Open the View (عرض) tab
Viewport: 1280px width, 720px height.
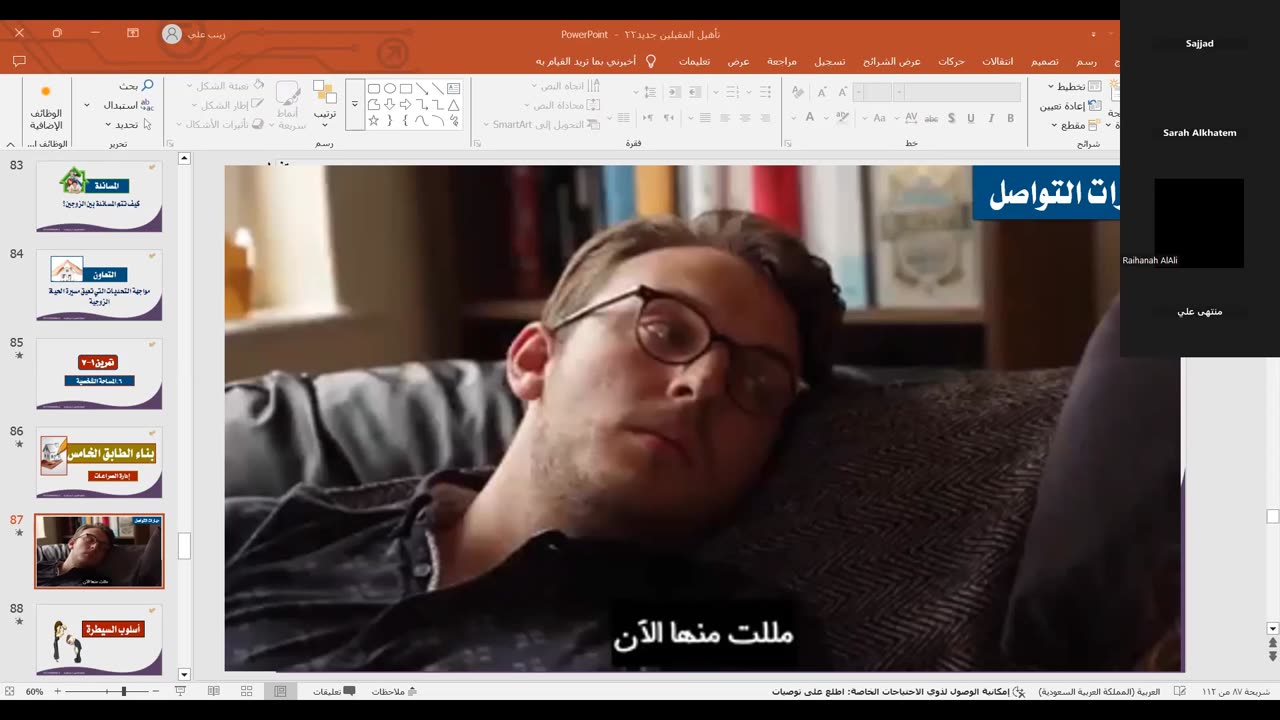pos(738,61)
